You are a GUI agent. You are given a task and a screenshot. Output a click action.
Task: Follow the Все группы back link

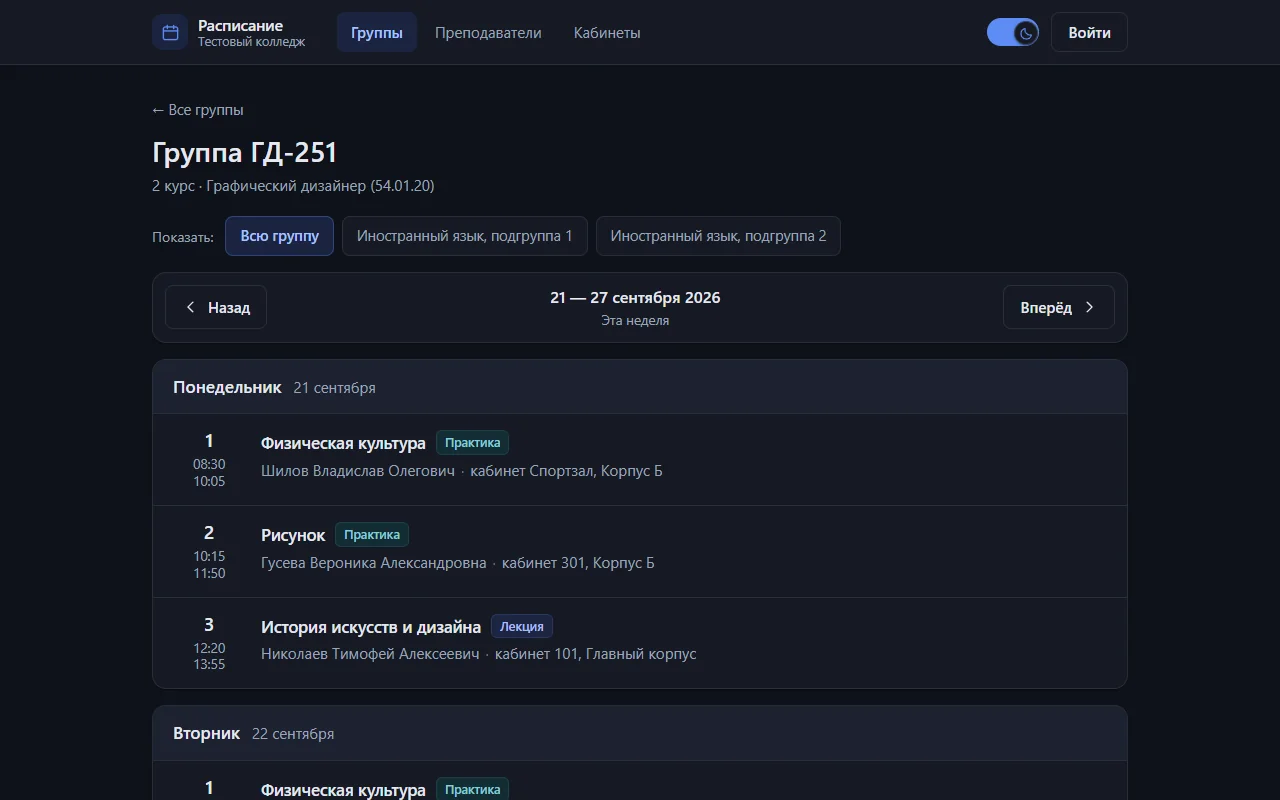pos(198,110)
